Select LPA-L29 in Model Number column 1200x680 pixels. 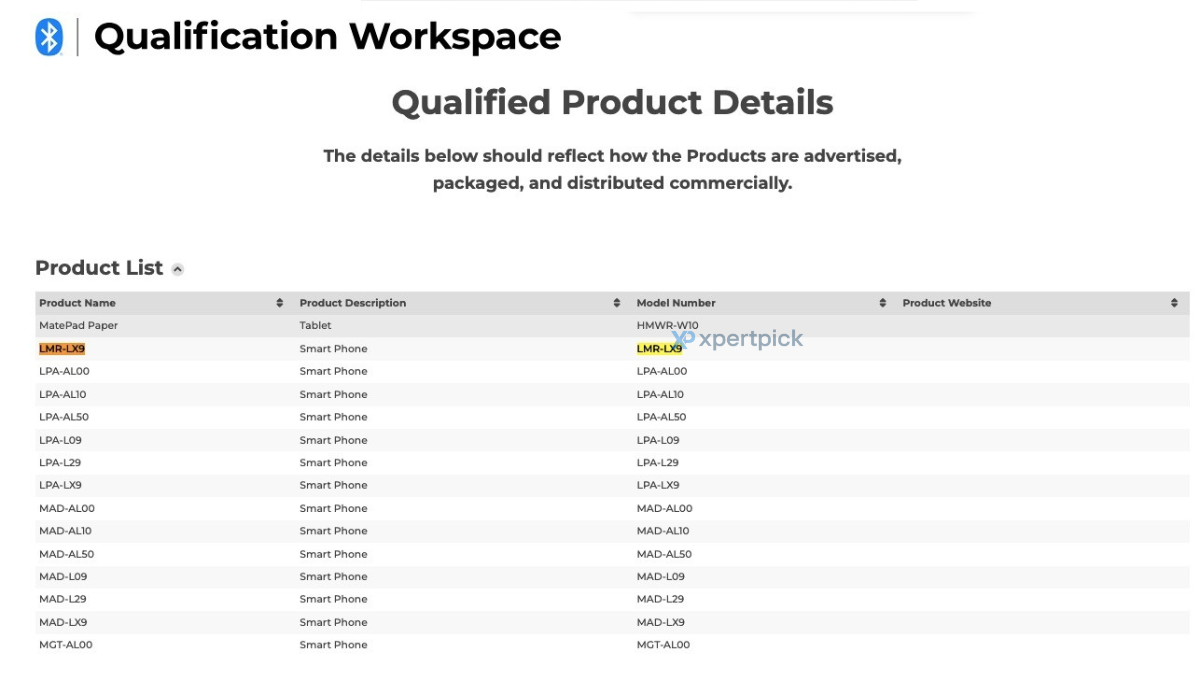(x=658, y=463)
